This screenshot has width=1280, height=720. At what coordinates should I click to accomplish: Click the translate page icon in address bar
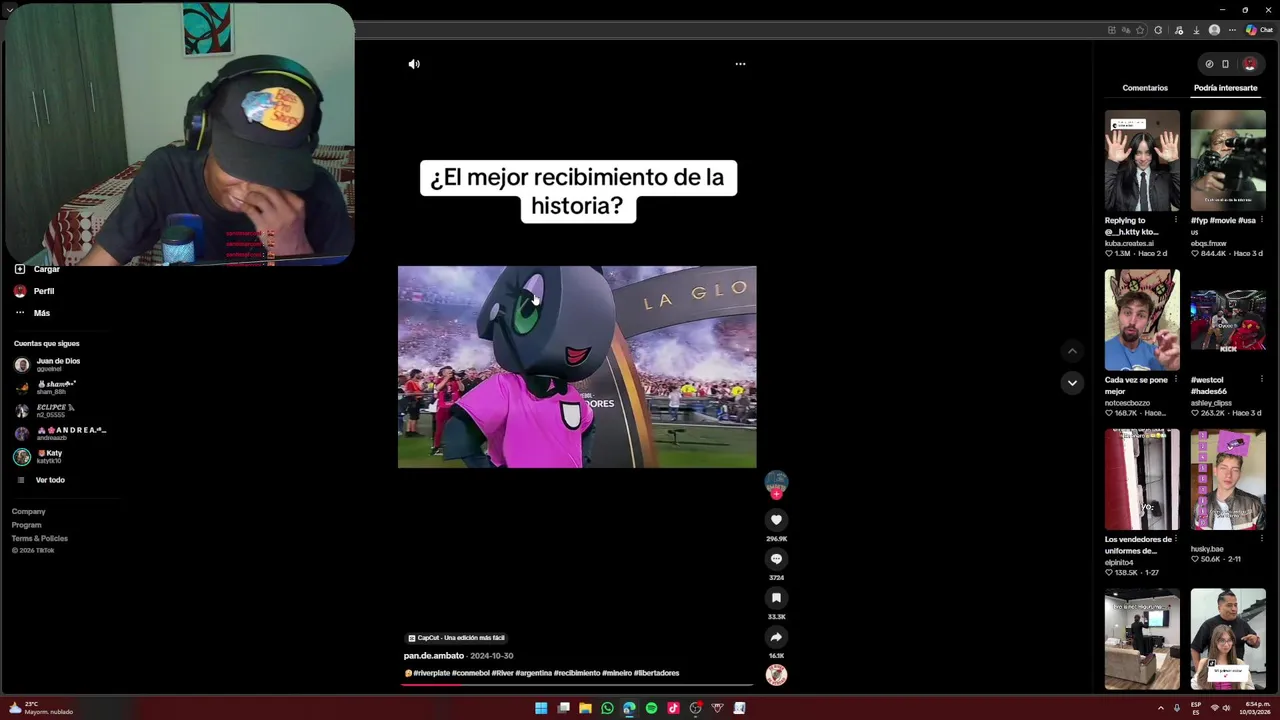1126,30
